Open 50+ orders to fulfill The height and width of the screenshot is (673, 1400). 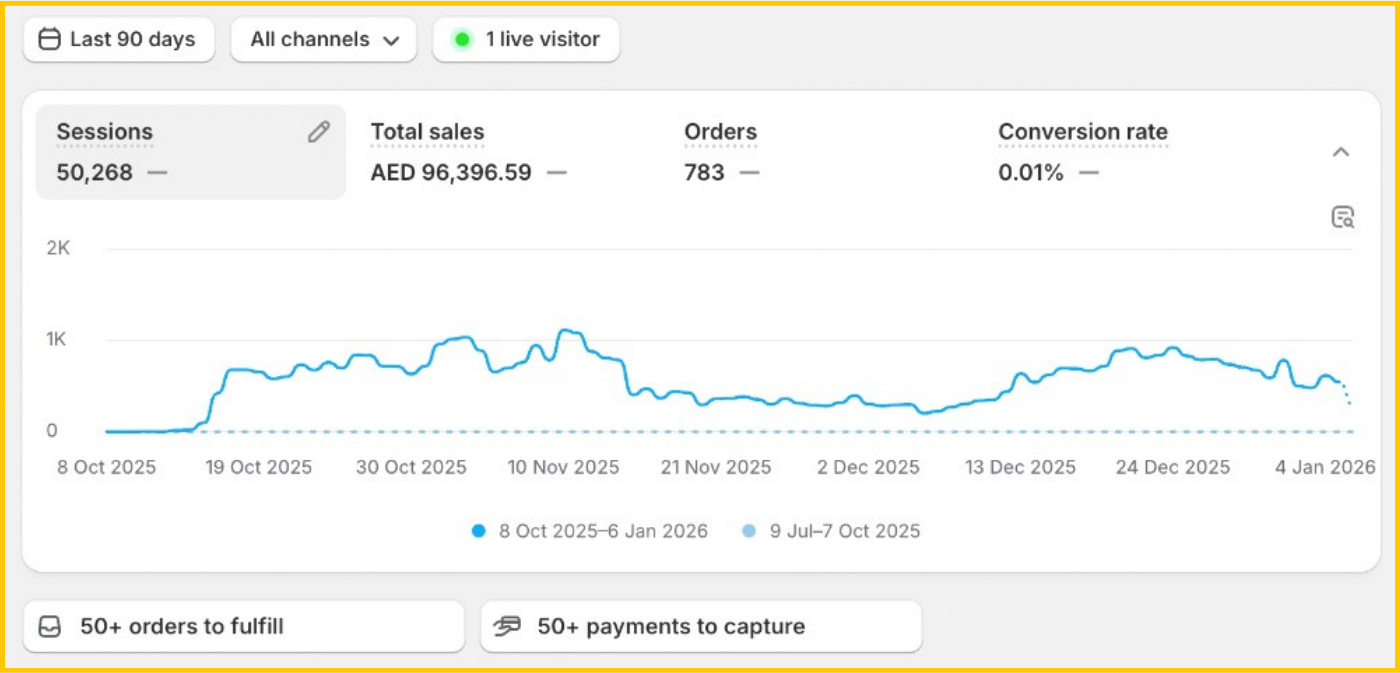click(243, 627)
